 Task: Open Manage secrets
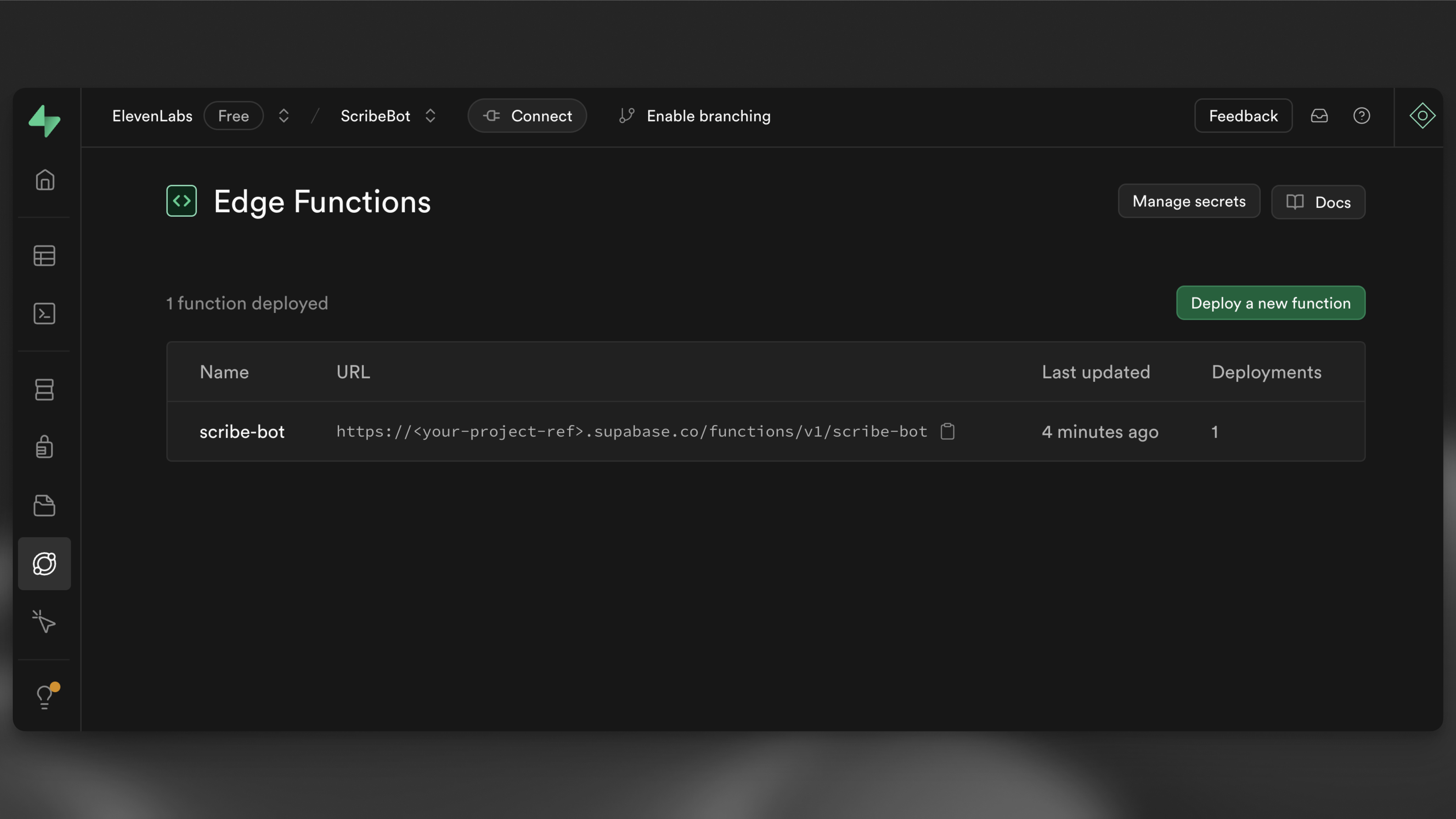pos(1189,201)
